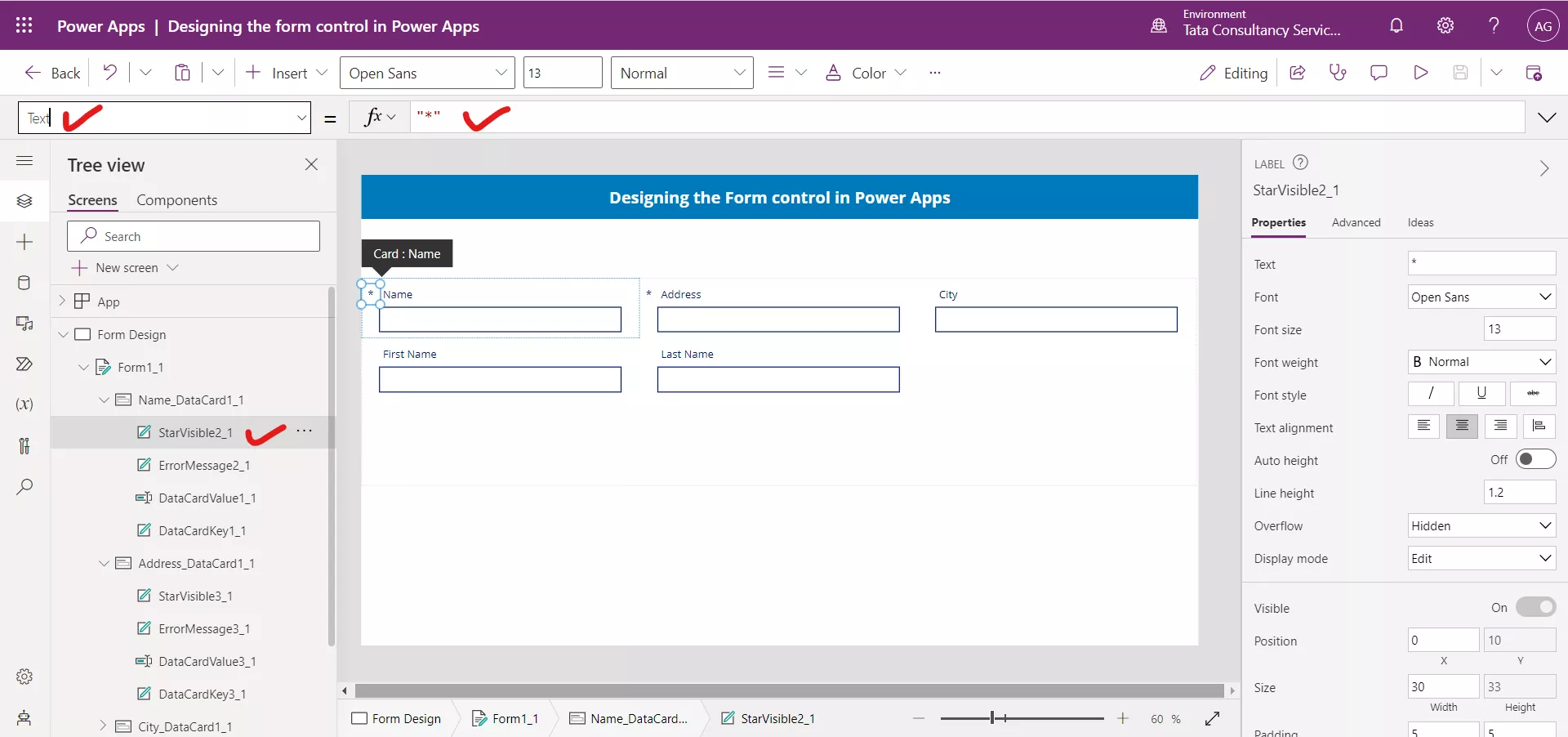Viewport: 1568px width, 737px height.
Task: Toggle Auto height off switch
Action: [1535, 459]
